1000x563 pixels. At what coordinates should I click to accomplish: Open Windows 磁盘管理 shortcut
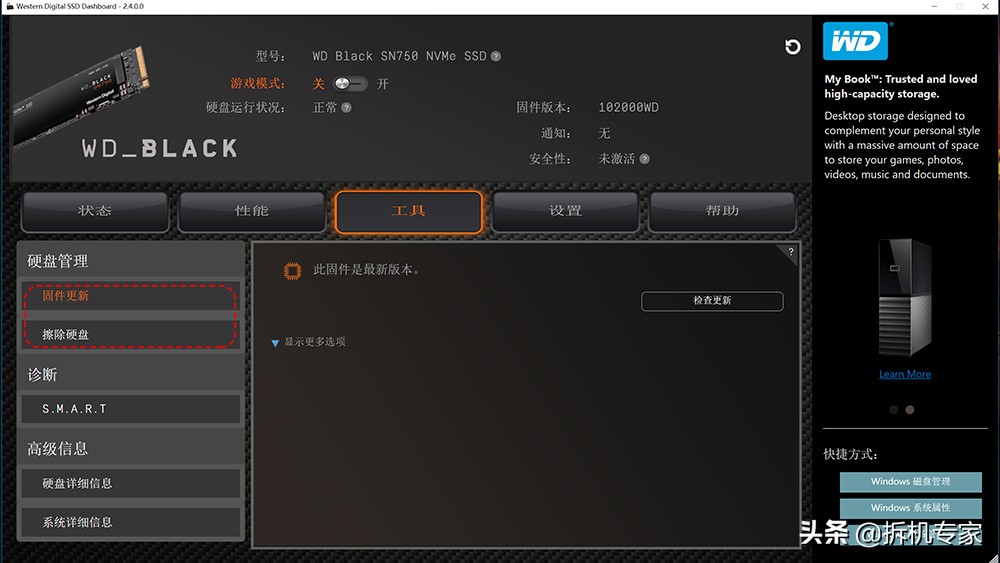[x=910, y=482]
